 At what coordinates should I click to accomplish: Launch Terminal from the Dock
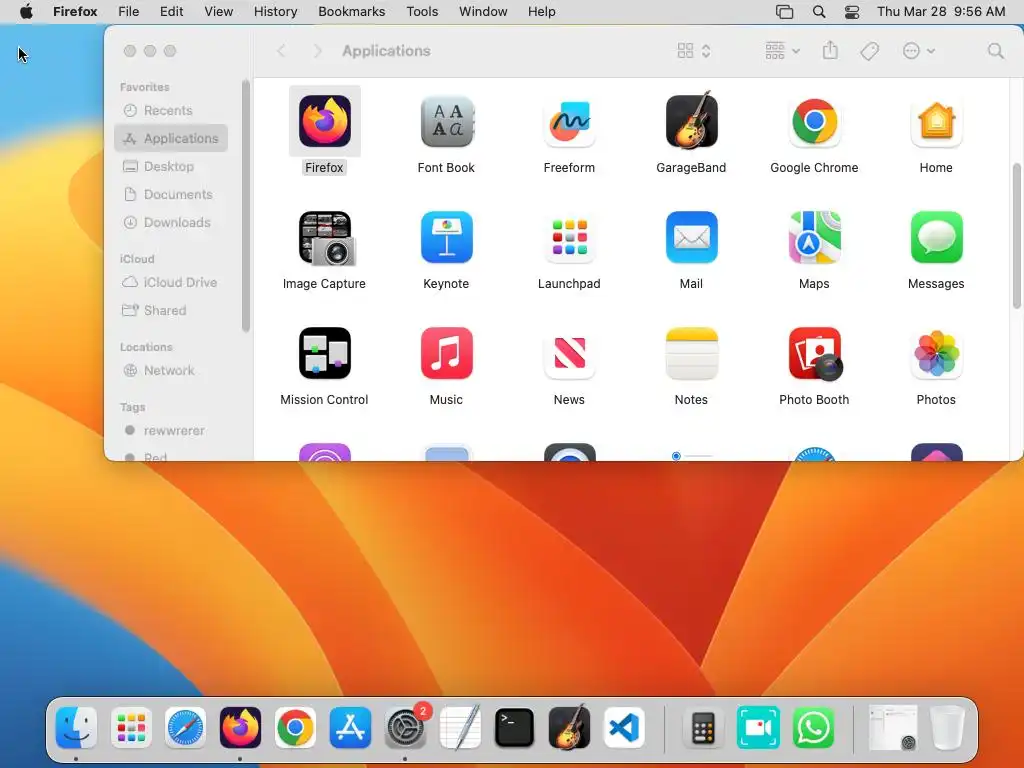pos(515,727)
